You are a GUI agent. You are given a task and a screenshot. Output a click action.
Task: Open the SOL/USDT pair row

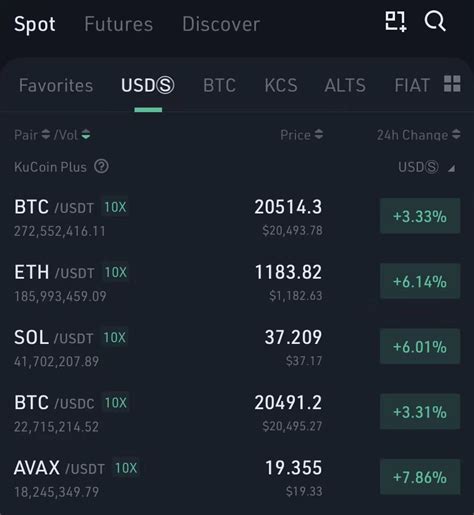tap(237, 348)
